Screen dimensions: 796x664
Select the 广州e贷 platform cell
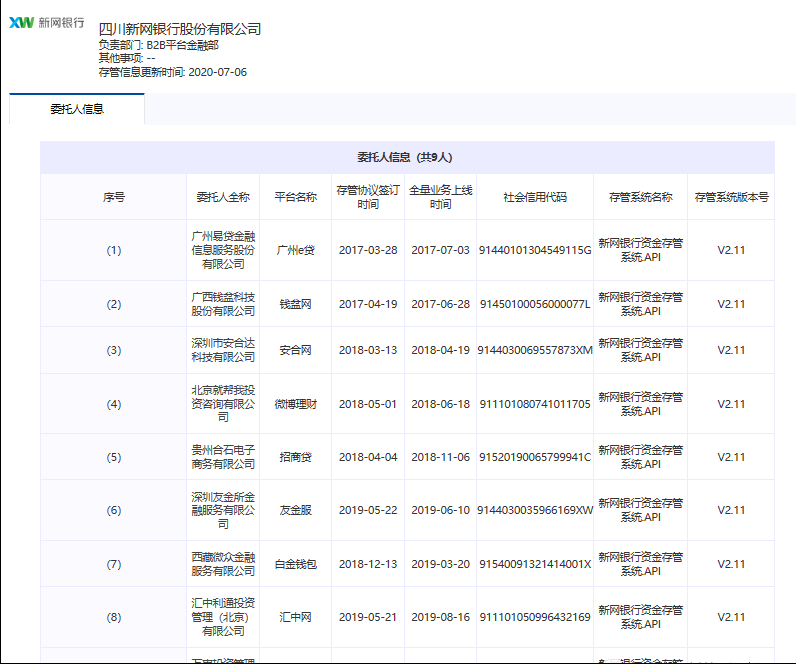coord(295,250)
